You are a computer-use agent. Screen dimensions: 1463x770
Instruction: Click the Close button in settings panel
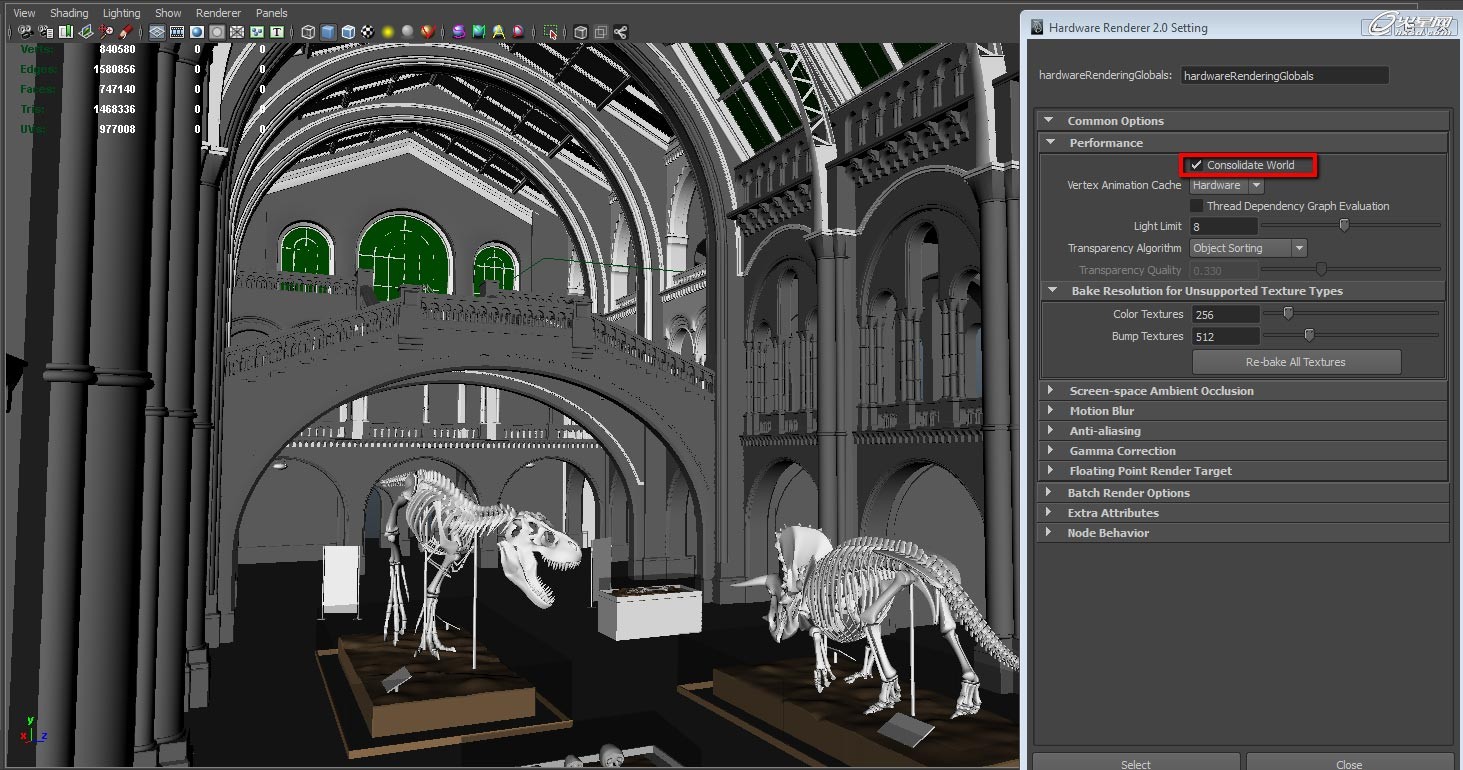click(x=1348, y=764)
